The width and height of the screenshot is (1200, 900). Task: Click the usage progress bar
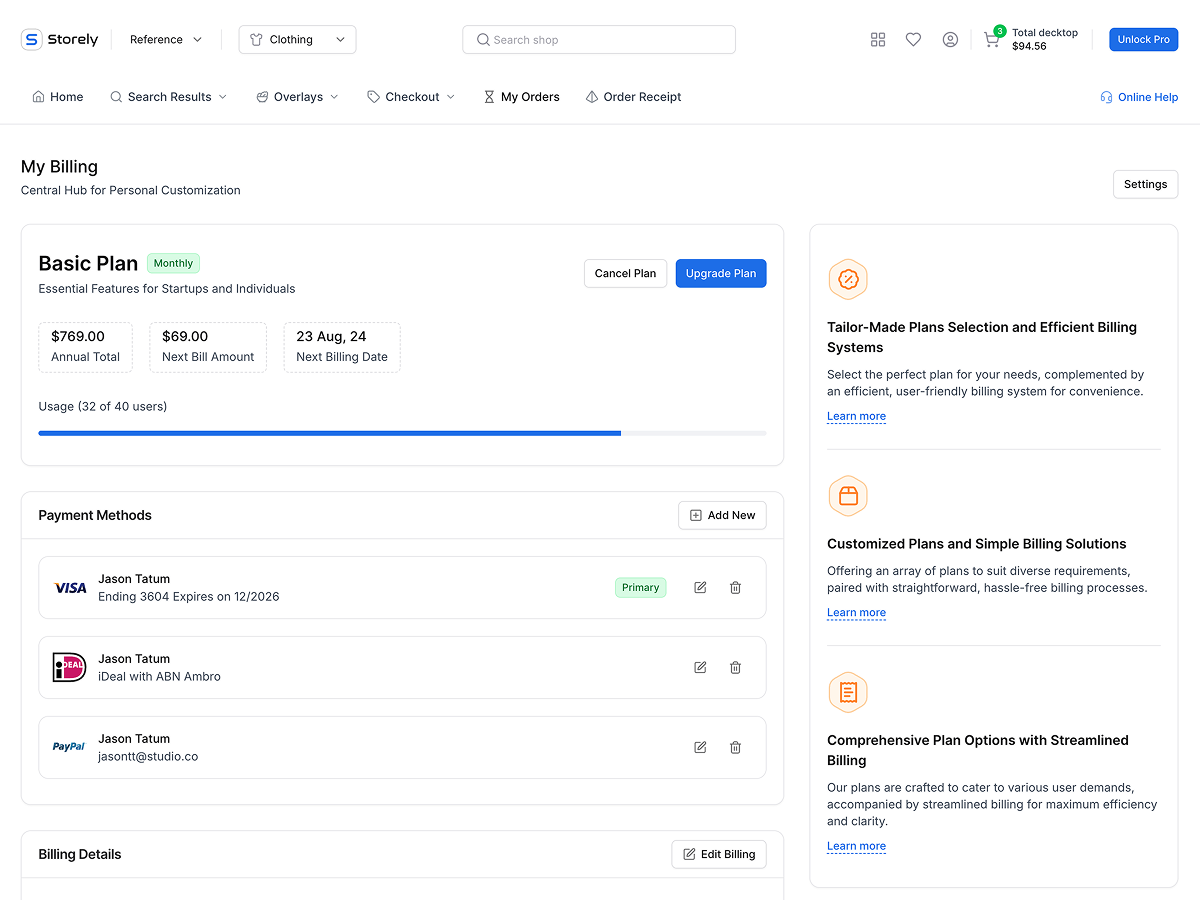click(402, 433)
